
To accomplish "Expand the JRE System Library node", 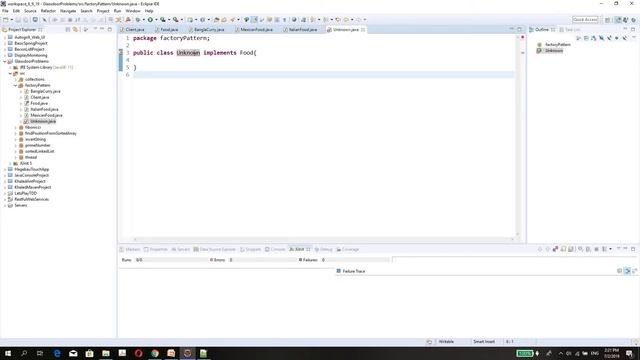I will (x=10, y=67).
